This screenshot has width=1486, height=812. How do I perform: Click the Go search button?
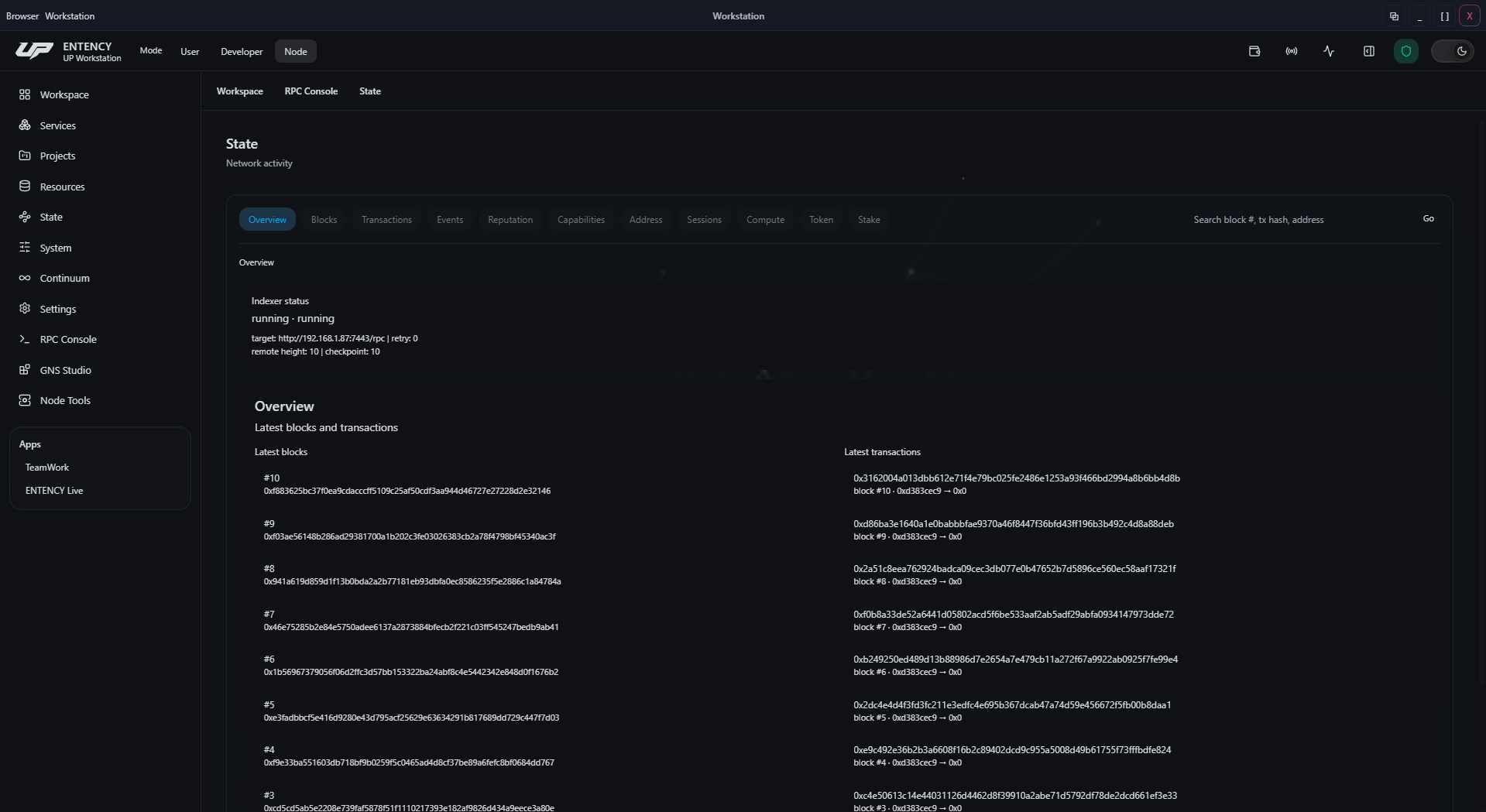[x=1428, y=219]
